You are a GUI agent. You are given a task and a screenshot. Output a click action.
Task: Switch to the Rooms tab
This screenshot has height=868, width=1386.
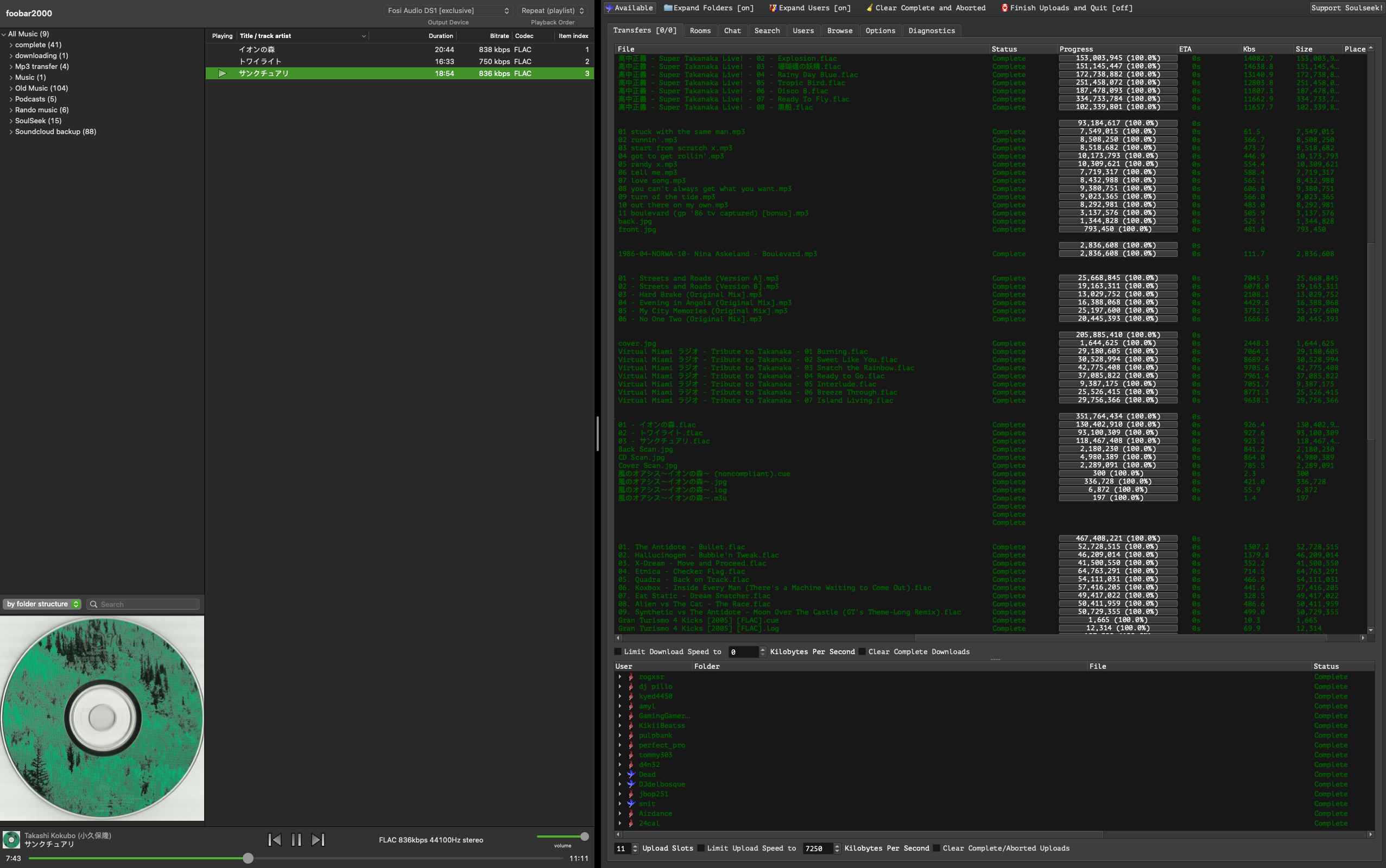700,30
